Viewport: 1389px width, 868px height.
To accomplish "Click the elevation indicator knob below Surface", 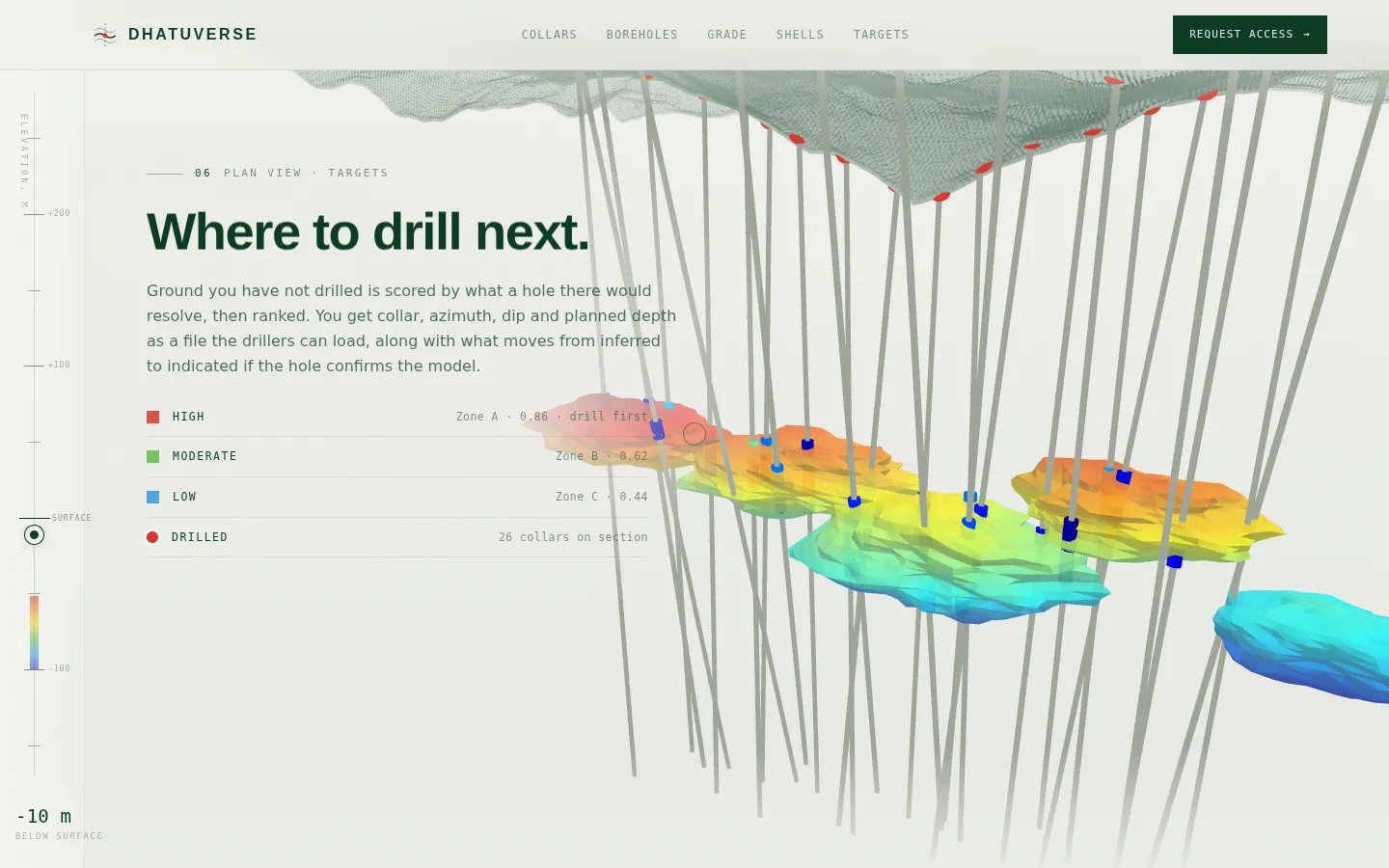I will click(34, 534).
